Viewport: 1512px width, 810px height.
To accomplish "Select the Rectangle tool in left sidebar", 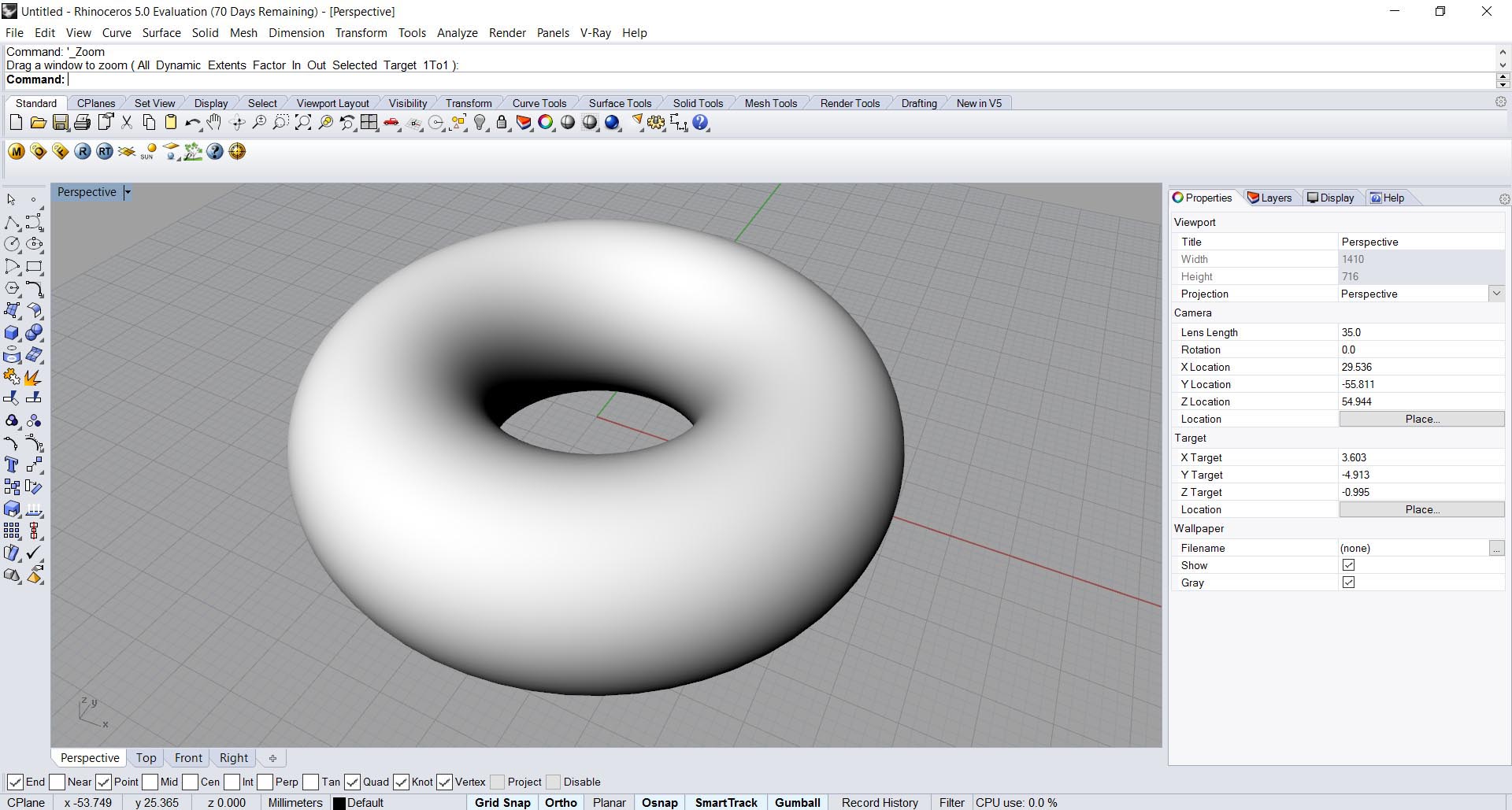I will point(34,267).
